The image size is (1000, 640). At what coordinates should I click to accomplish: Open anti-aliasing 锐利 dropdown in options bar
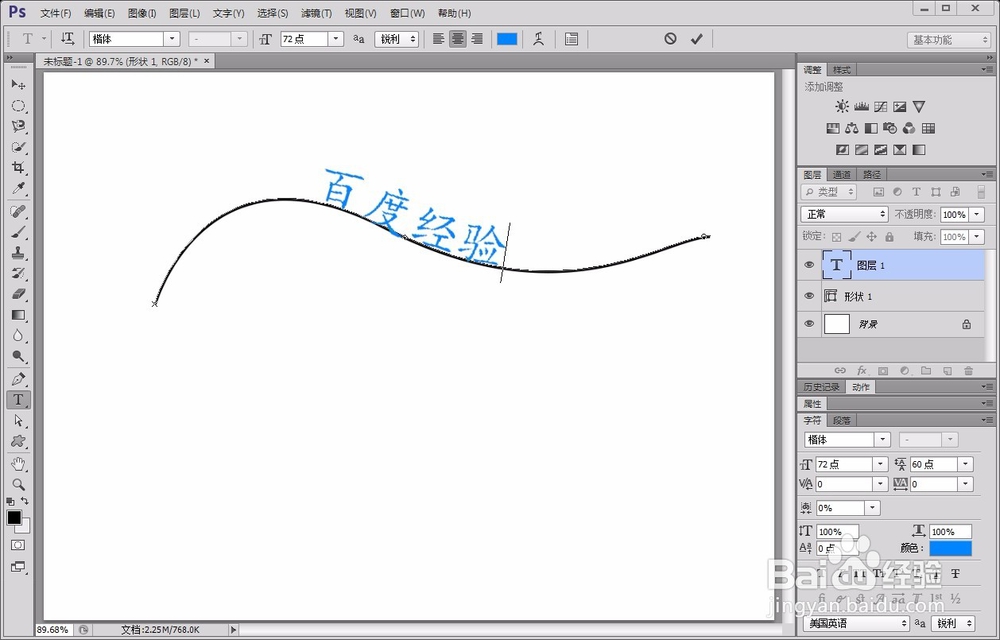(x=397, y=39)
